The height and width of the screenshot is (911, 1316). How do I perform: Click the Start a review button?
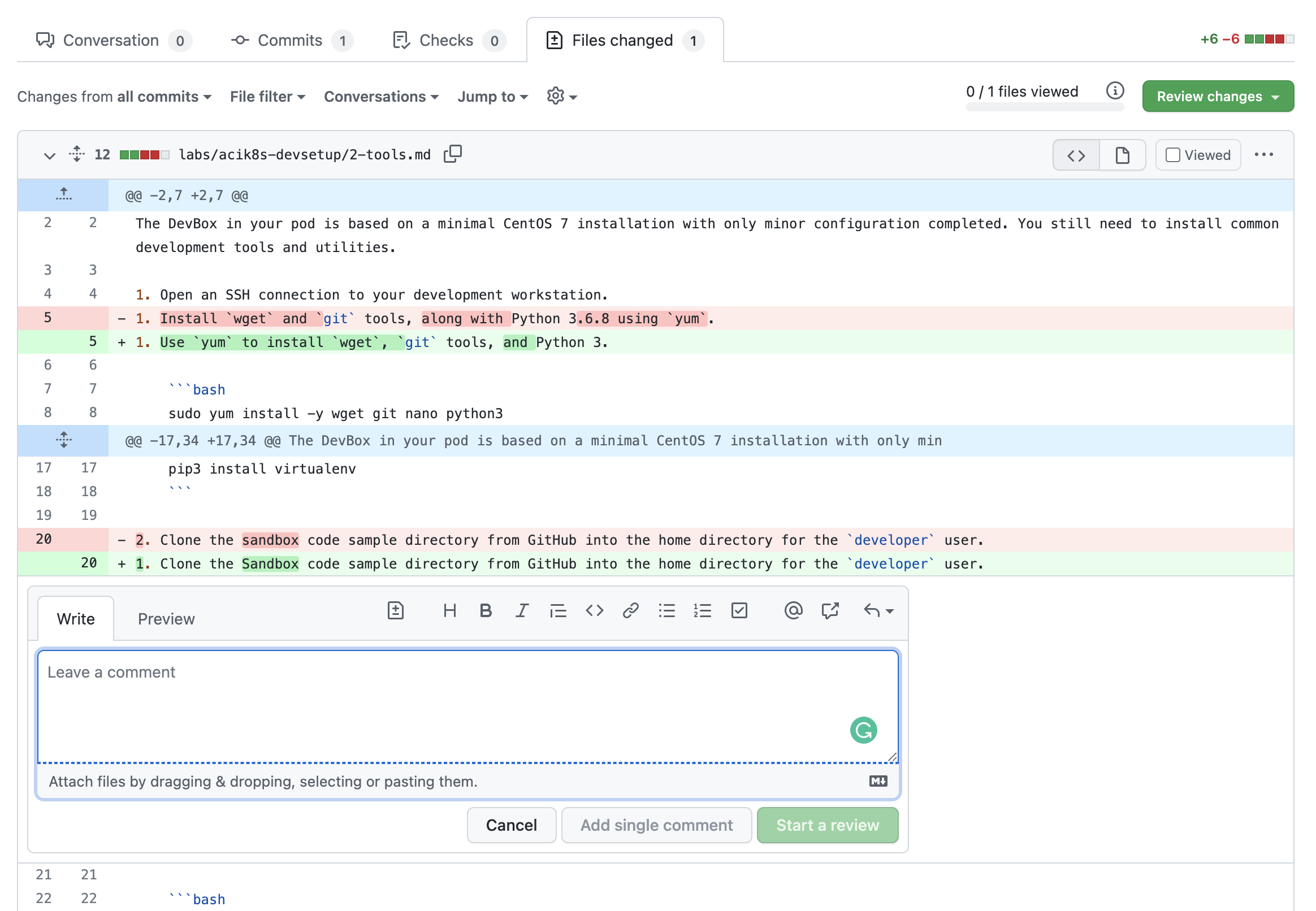click(827, 824)
